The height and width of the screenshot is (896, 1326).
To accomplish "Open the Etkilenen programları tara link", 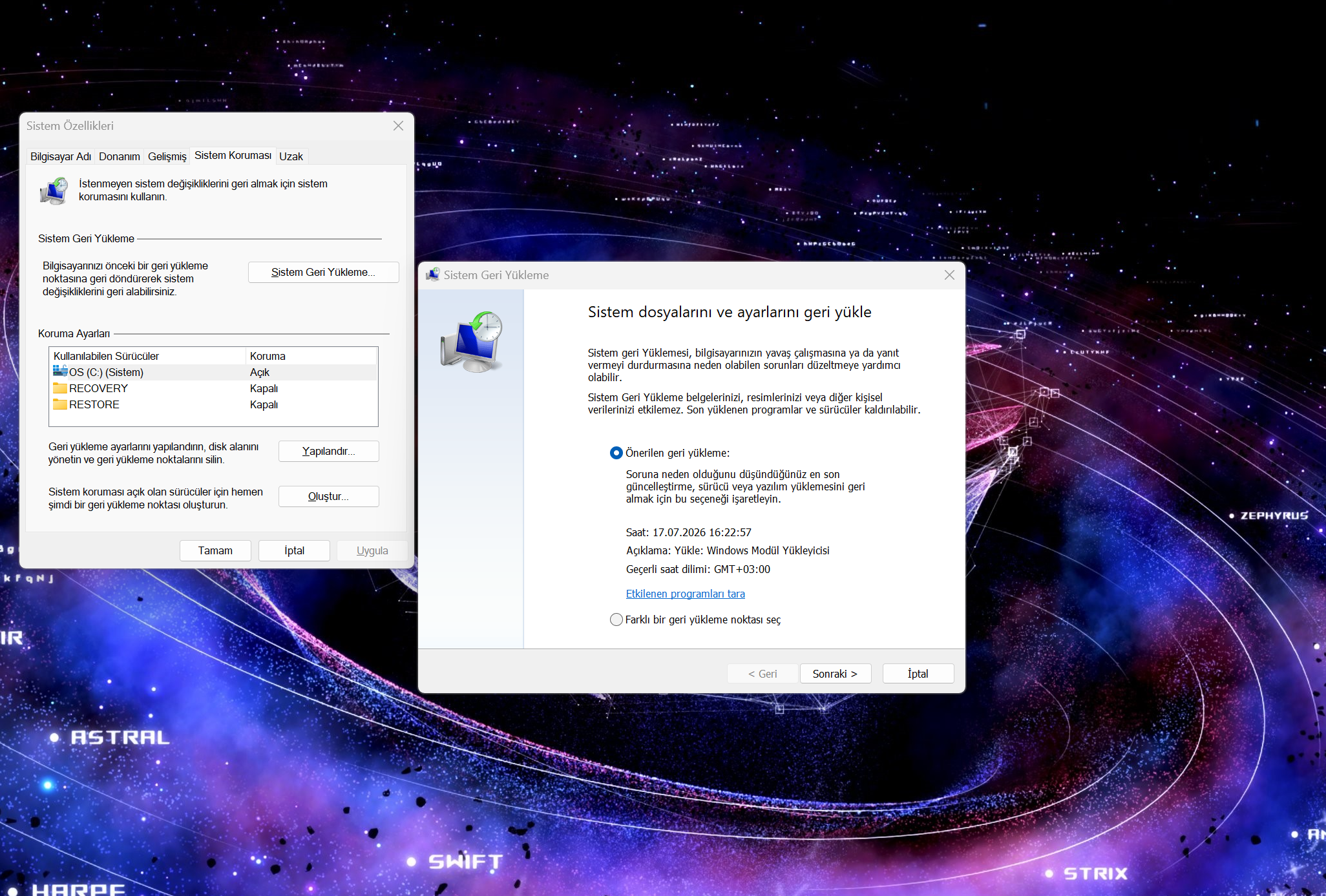I will point(686,594).
